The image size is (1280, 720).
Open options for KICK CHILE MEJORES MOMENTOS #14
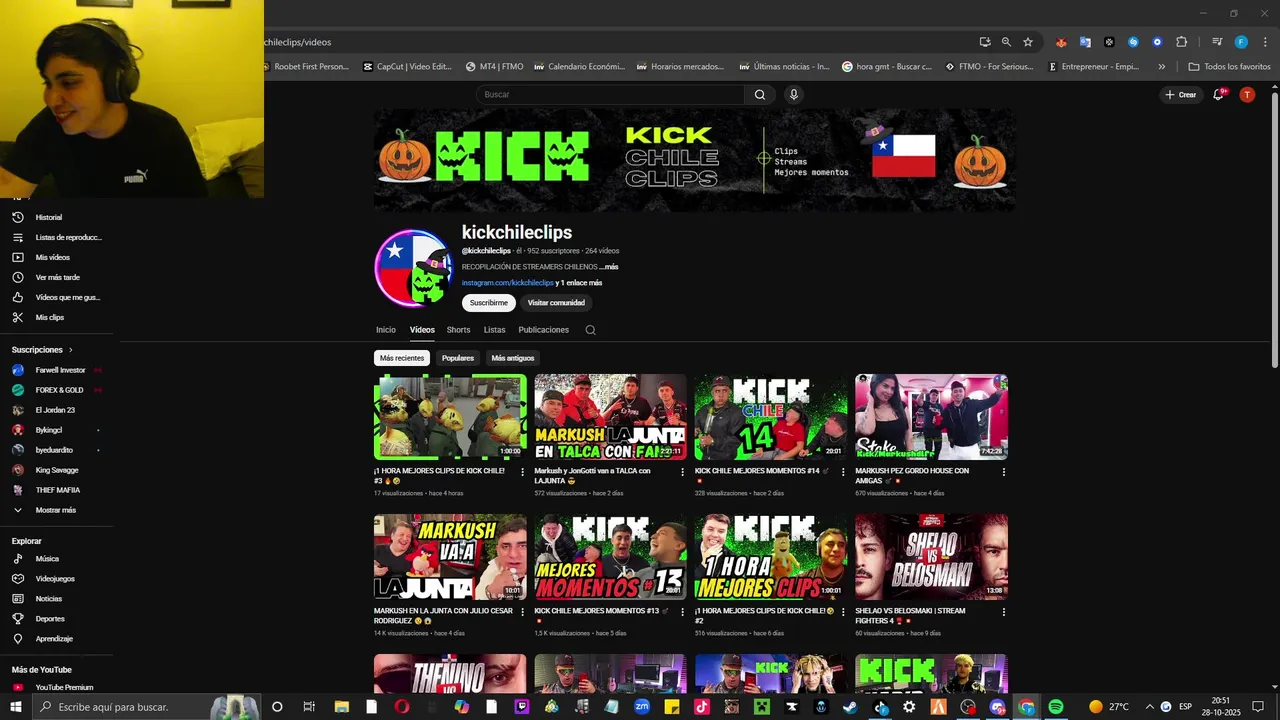point(843,472)
